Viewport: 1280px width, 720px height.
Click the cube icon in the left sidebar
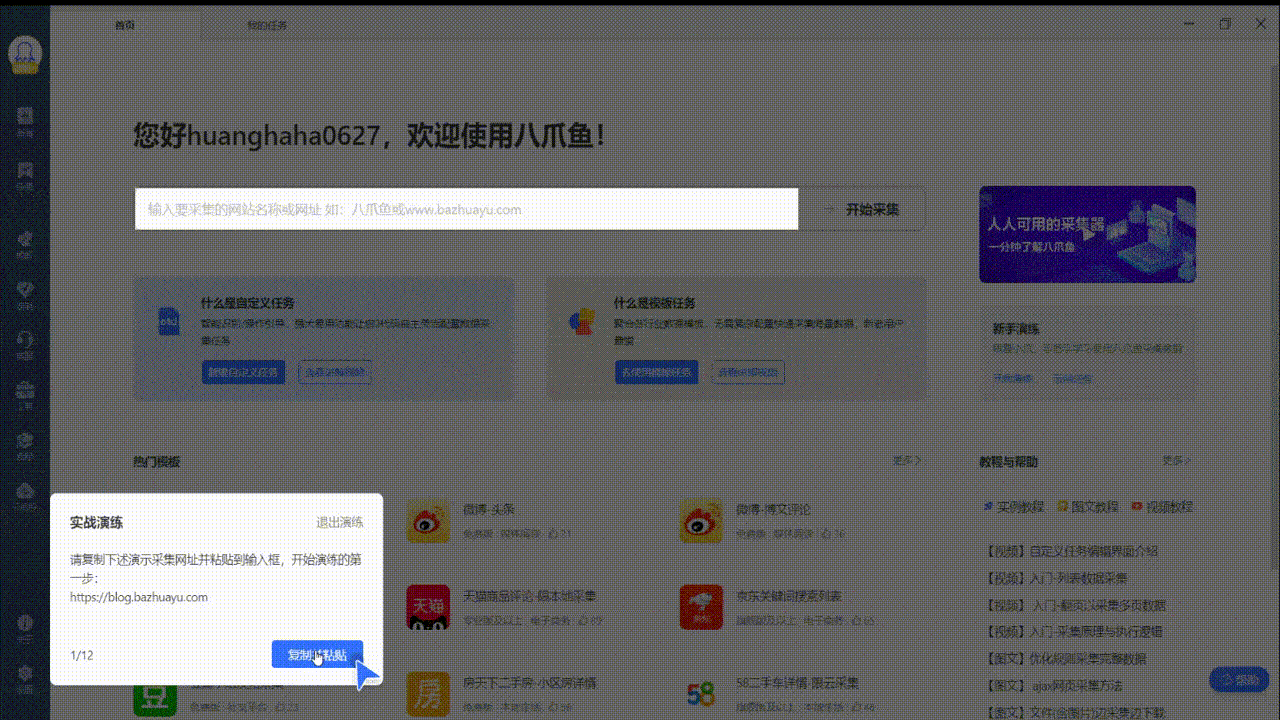[25, 440]
